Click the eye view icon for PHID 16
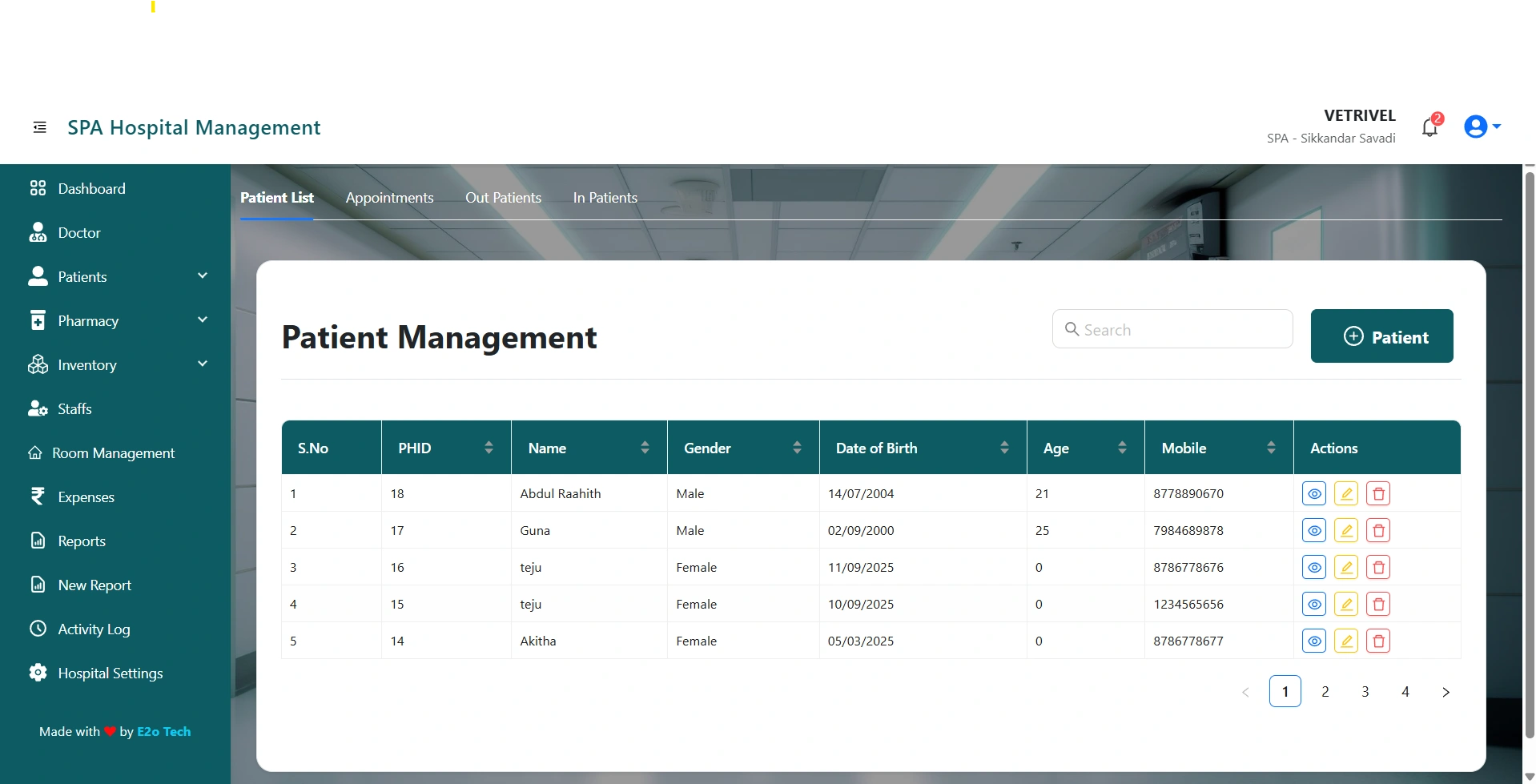This screenshot has width=1536, height=784. pyautogui.click(x=1314, y=568)
